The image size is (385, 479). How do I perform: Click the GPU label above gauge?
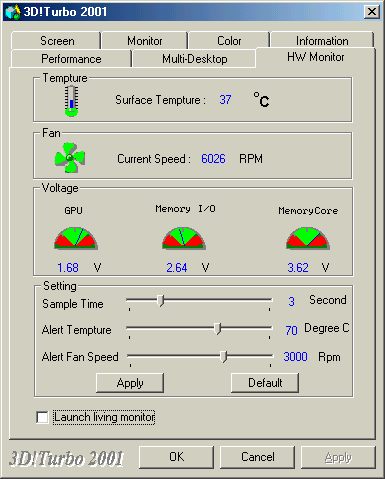click(x=73, y=210)
